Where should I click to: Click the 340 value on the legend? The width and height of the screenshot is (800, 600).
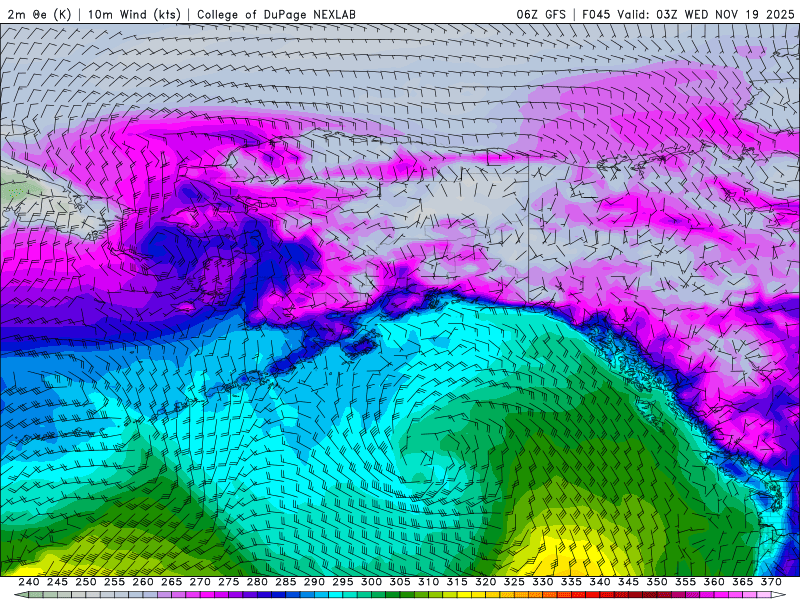(x=600, y=582)
